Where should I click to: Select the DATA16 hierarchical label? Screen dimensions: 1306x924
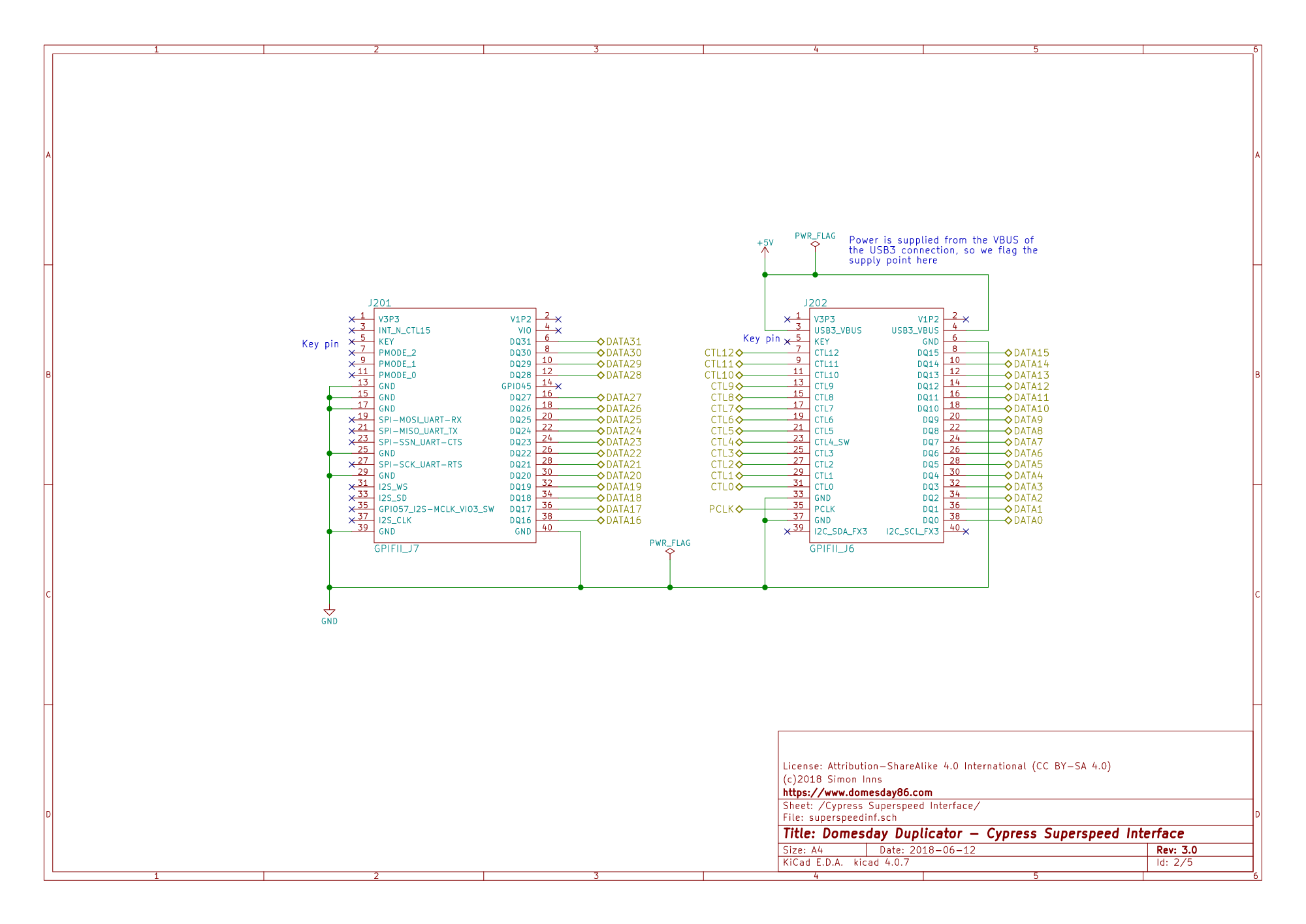tap(623, 520)
